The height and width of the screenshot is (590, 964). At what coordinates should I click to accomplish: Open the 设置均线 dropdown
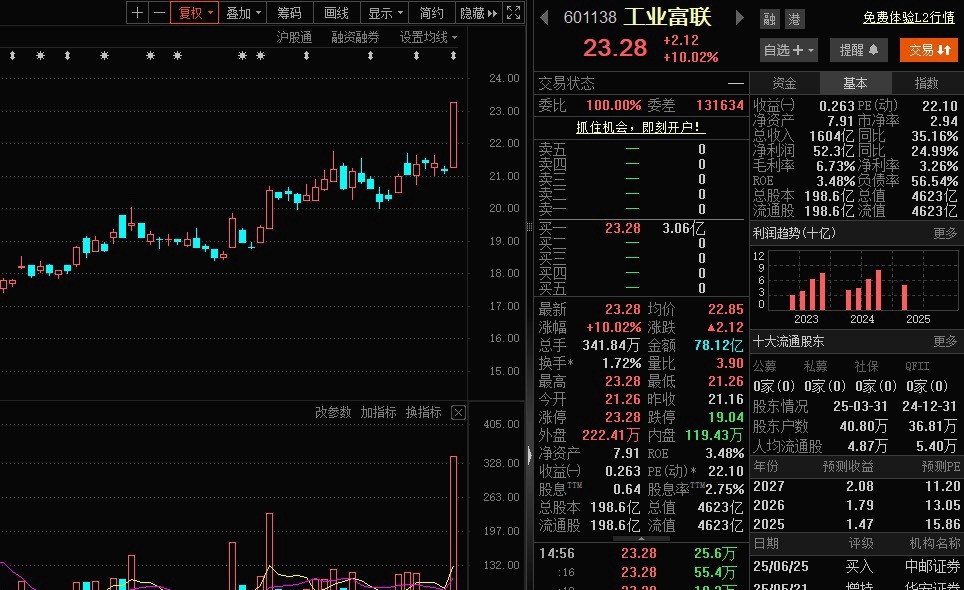pos(429,37)
